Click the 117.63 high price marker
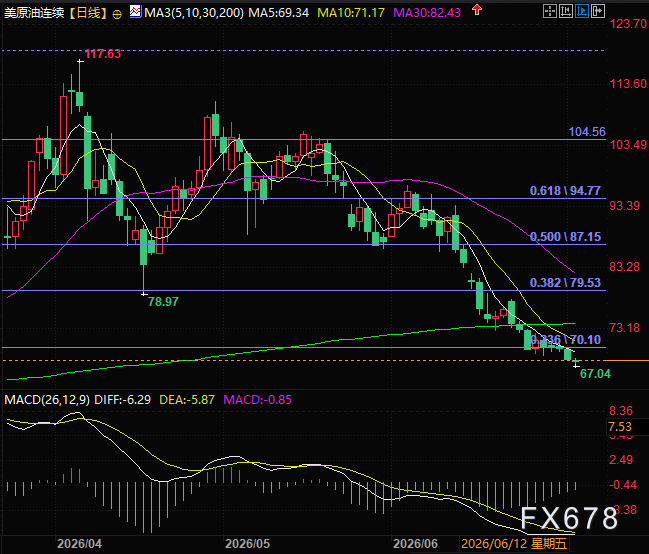This screenshot has height=554, width=649. tap(103, 54)
